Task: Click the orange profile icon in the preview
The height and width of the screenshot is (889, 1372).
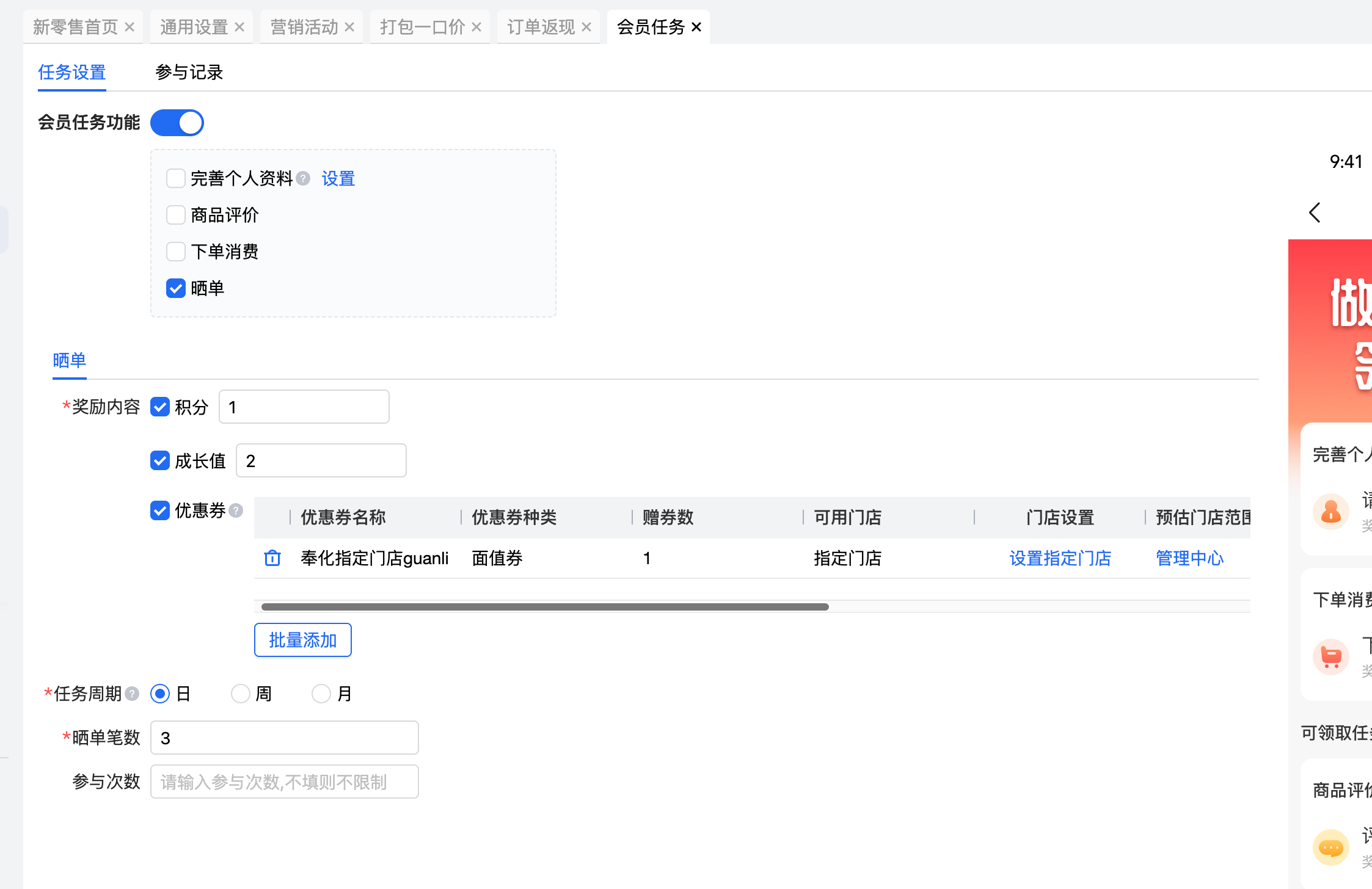Action: tap(1330, 511)
